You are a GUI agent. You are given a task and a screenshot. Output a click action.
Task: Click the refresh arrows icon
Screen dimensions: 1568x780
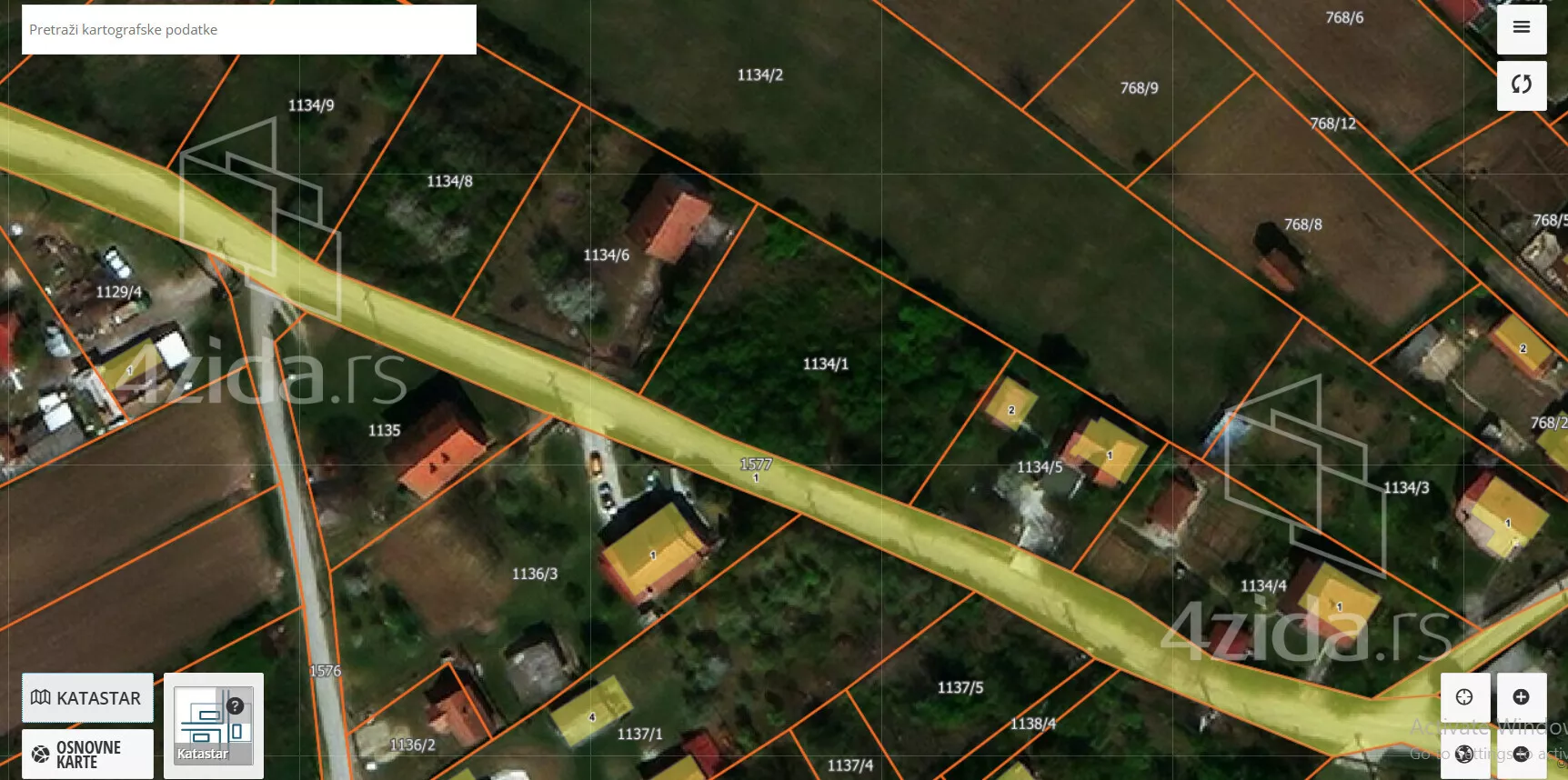(x=1521, y=85)
